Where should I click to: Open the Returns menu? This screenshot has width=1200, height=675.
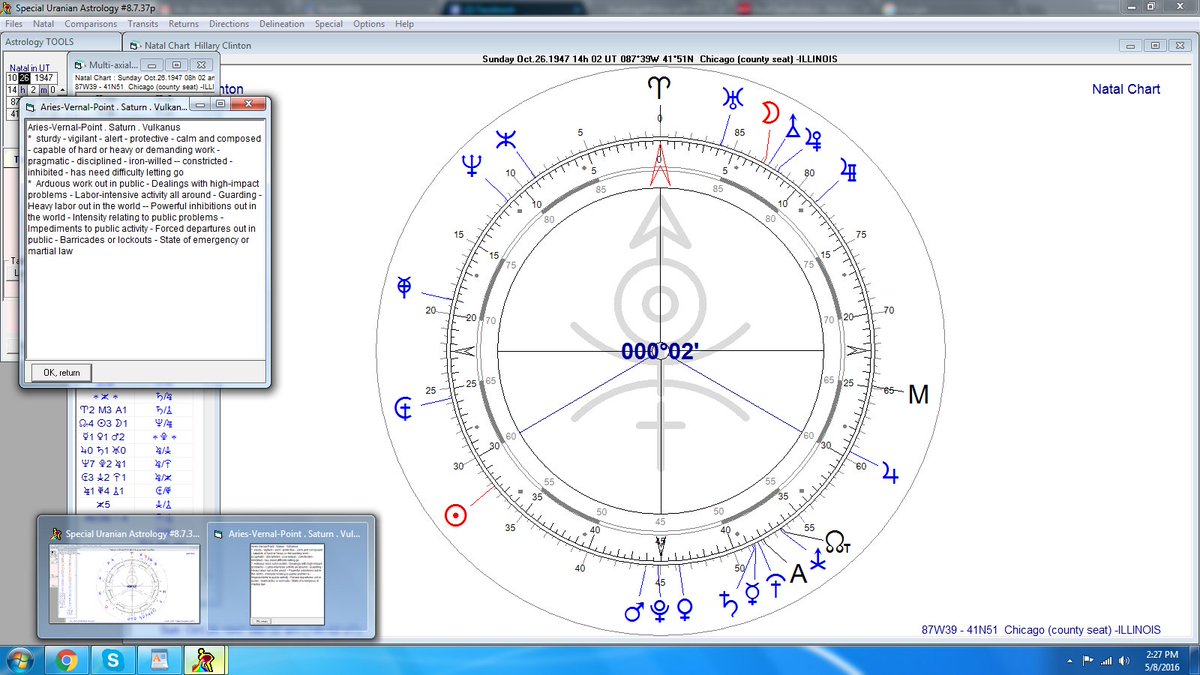point(184,24)
